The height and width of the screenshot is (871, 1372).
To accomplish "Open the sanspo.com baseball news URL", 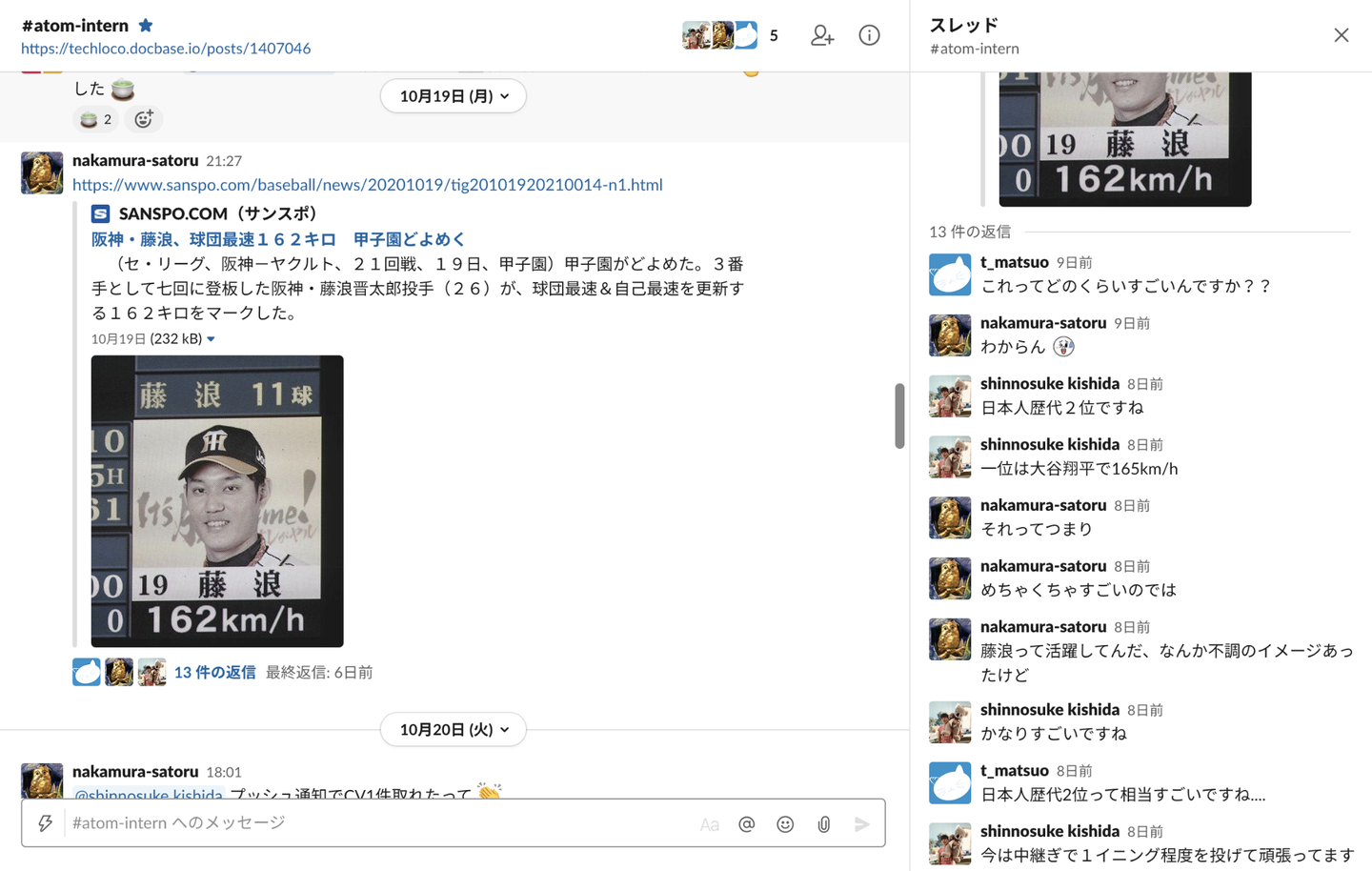I will 368,185.
